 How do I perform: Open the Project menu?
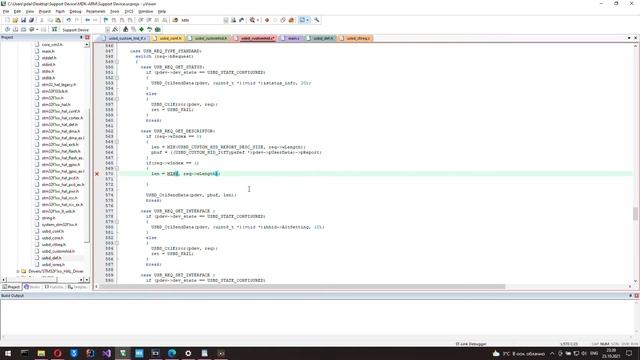pyautogui.click(x=44, y=11)
